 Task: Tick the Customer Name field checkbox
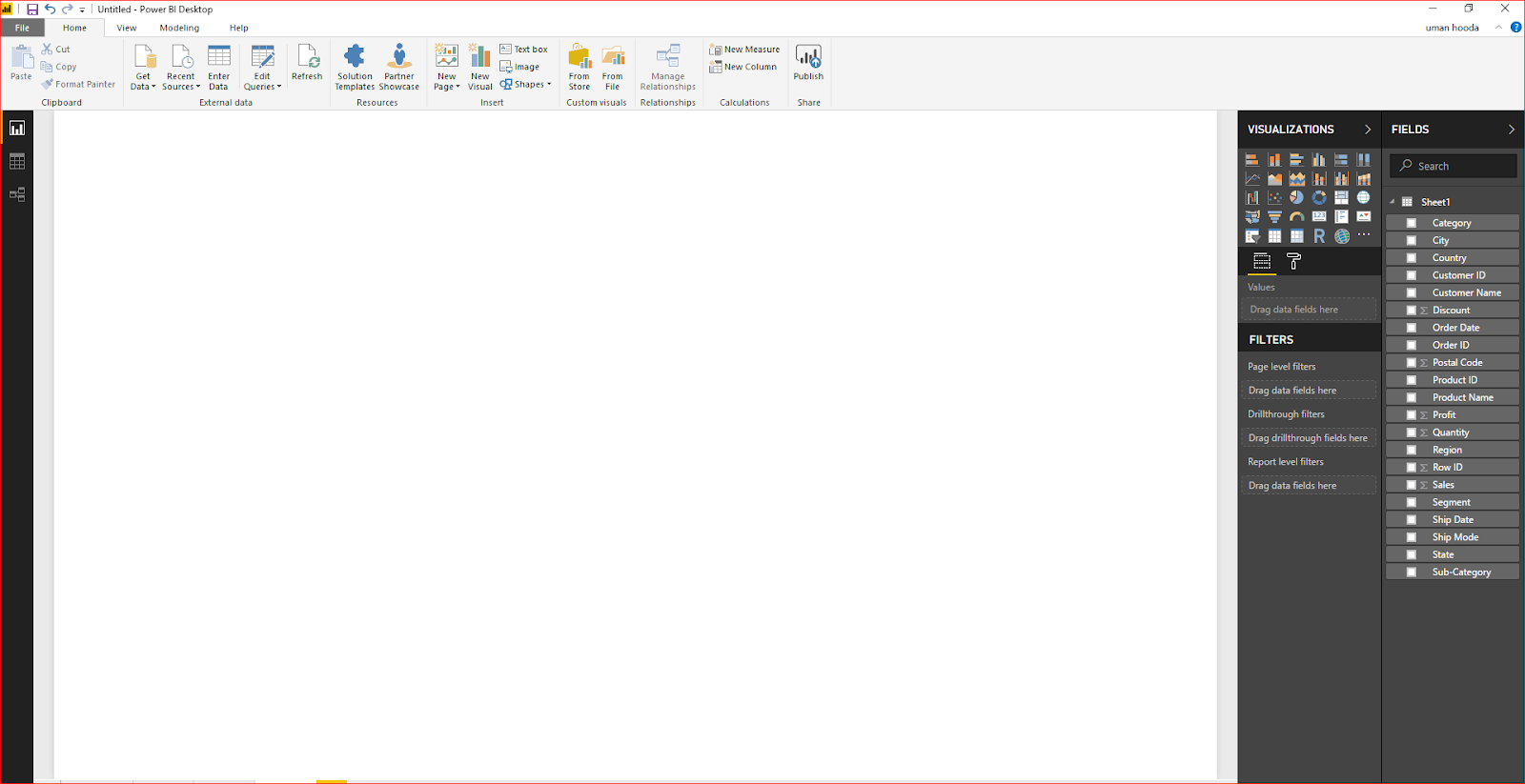pos(1412,292)
